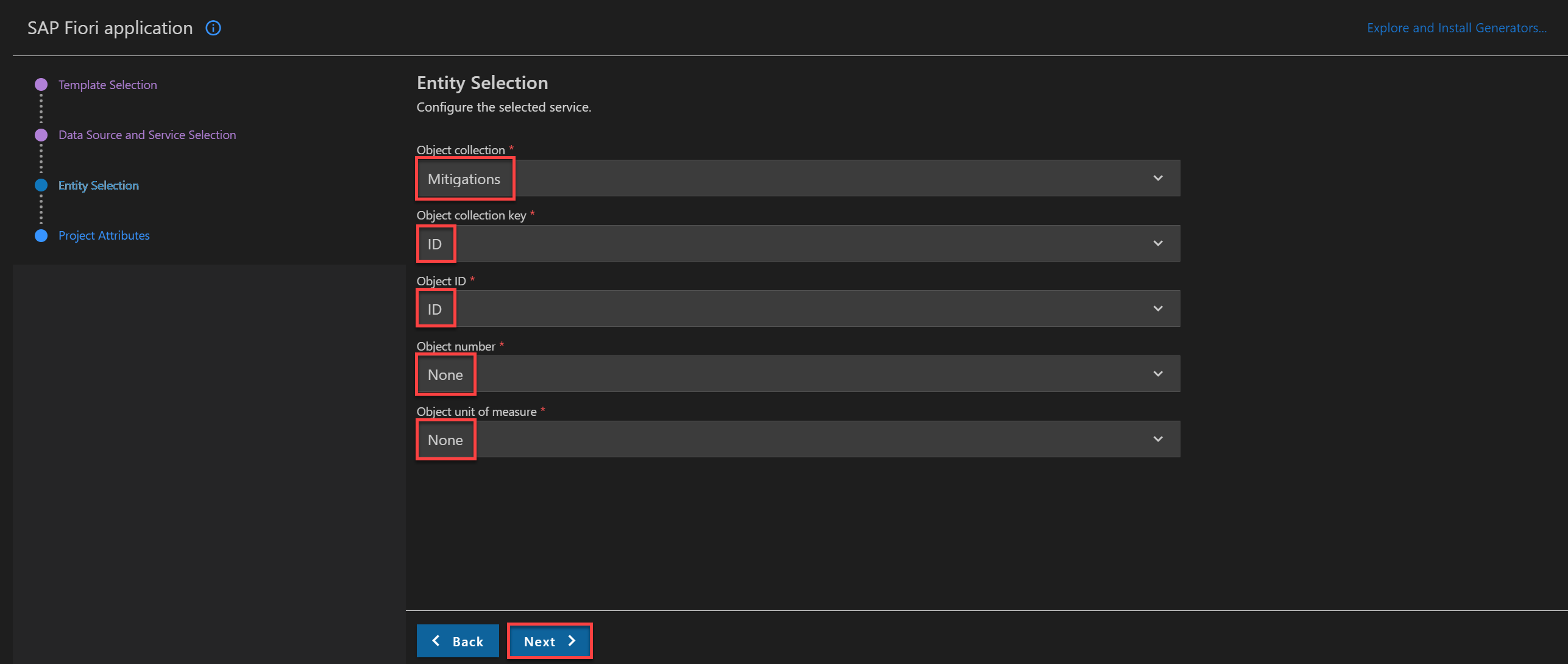Open the Object number dropdown showing None
Screen dimensions: 1568x664
(x=798, y=374)
